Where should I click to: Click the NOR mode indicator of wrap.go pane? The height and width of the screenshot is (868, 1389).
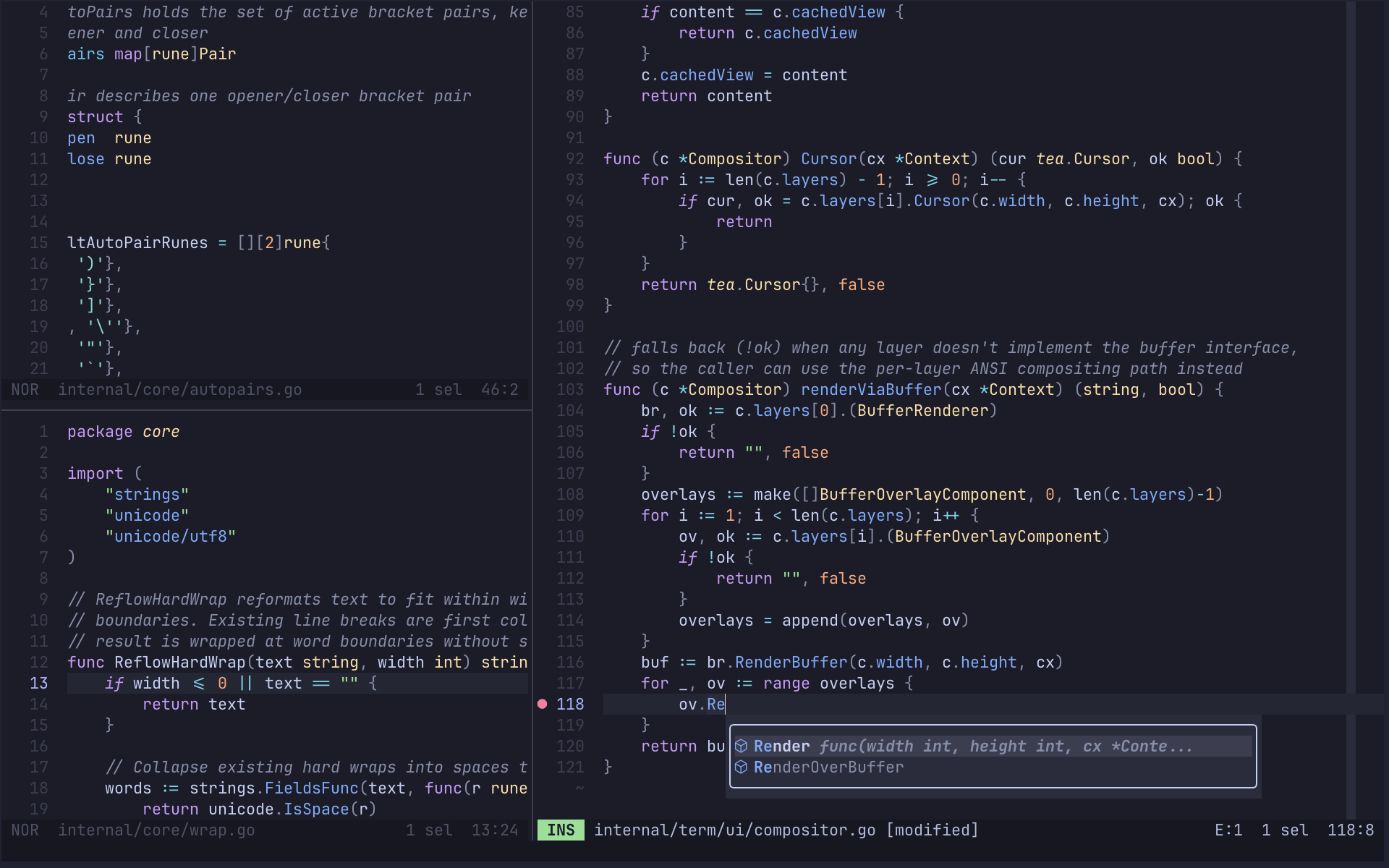pos(25,830)
